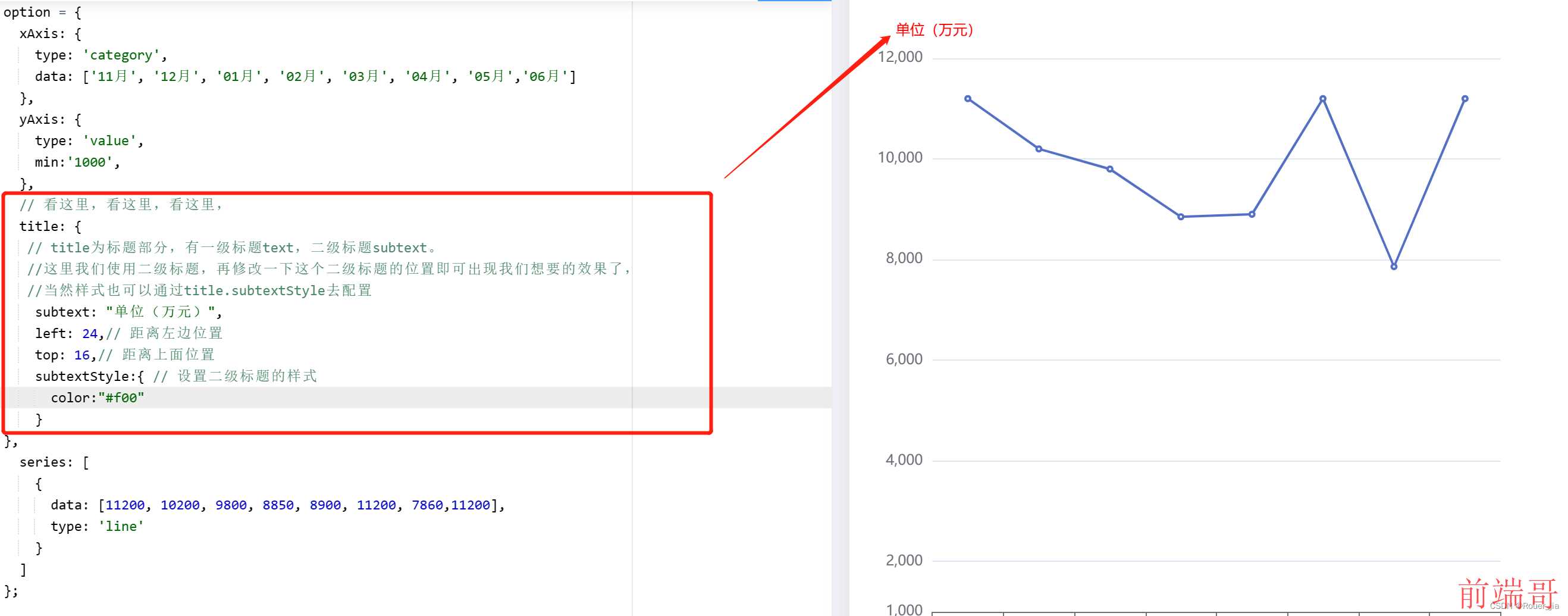Select the fourth data point from the left
This screenshot has height=616, width=1568.
1181,217
